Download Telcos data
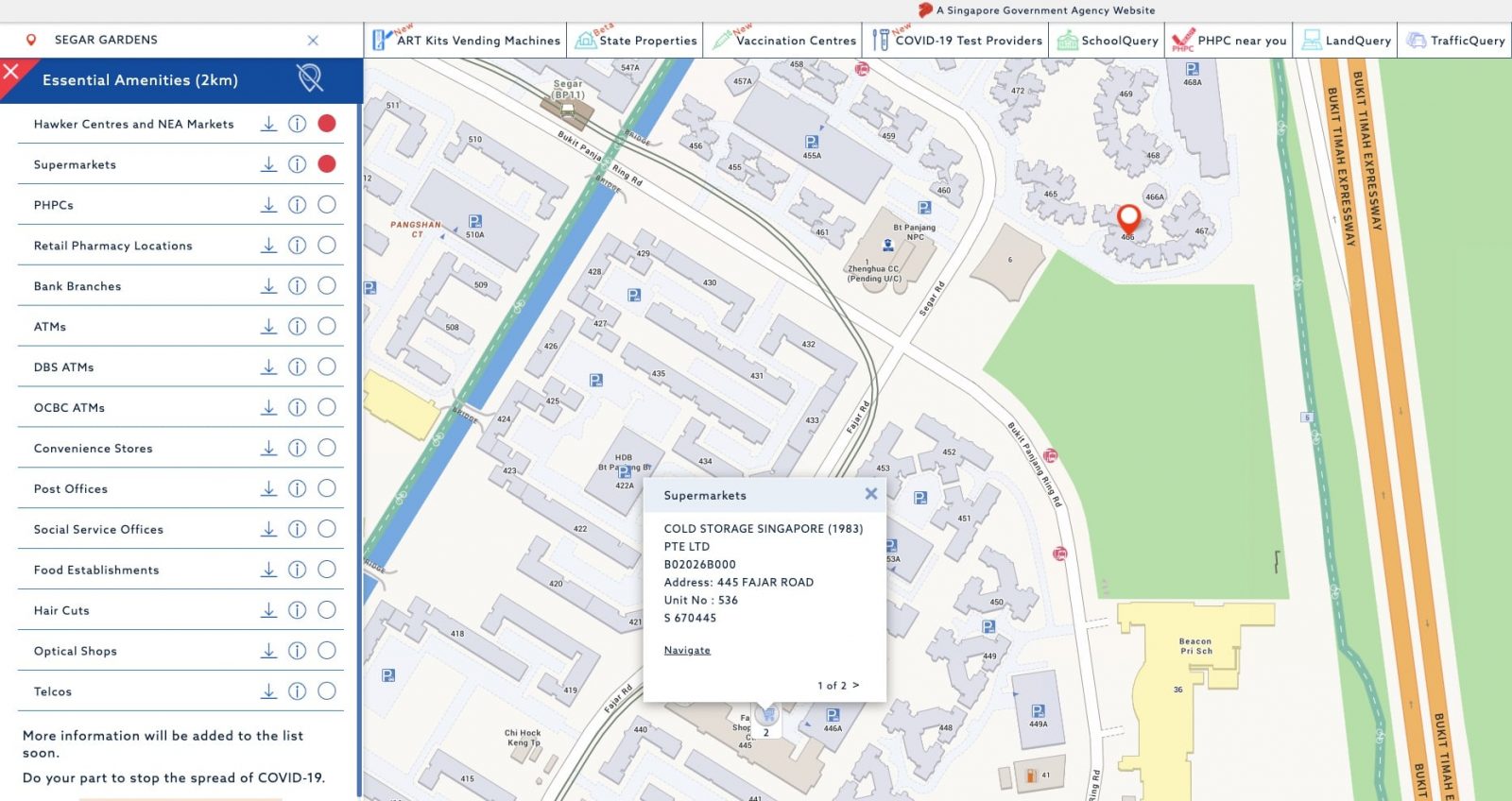 click(x=269, y=692)
